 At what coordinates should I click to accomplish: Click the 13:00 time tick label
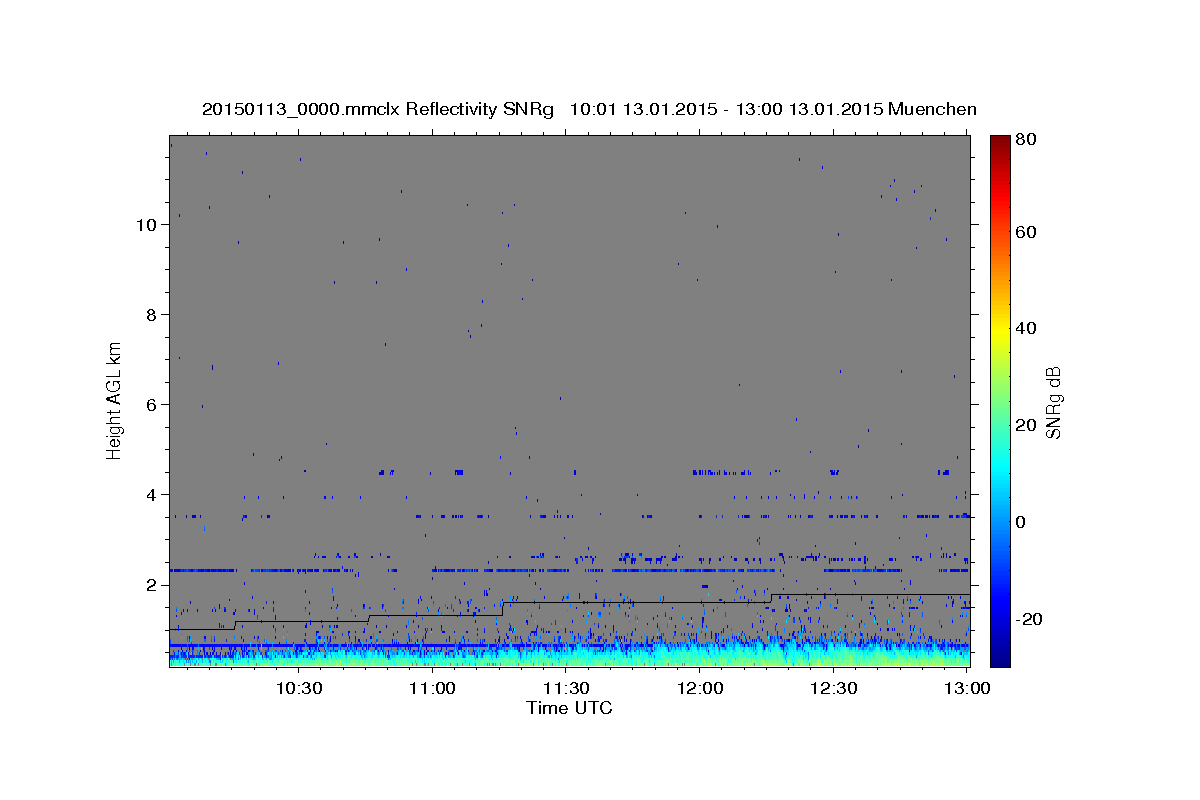(x=968, y=688)
